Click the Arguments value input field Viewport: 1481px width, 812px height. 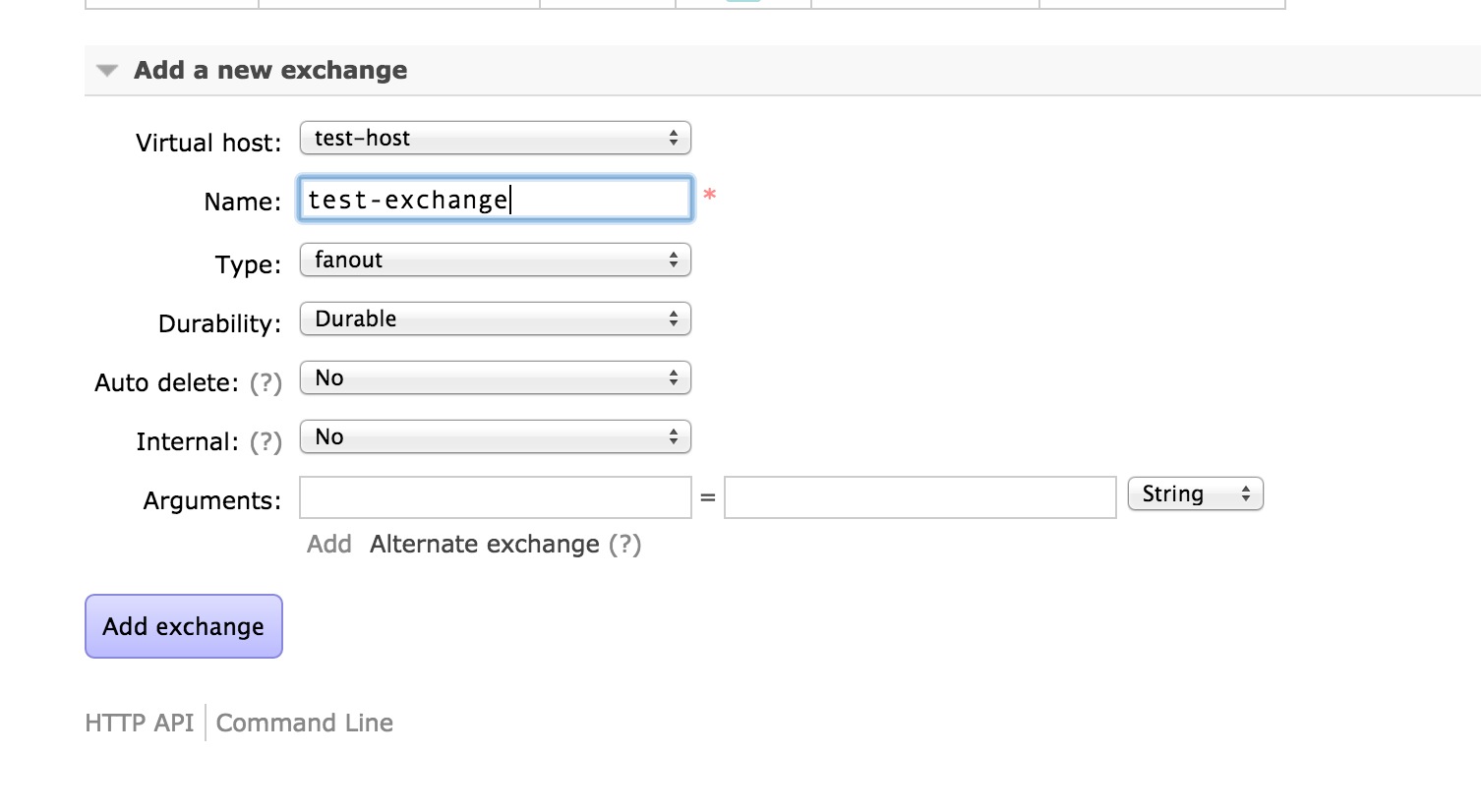[x=920, y=497]
